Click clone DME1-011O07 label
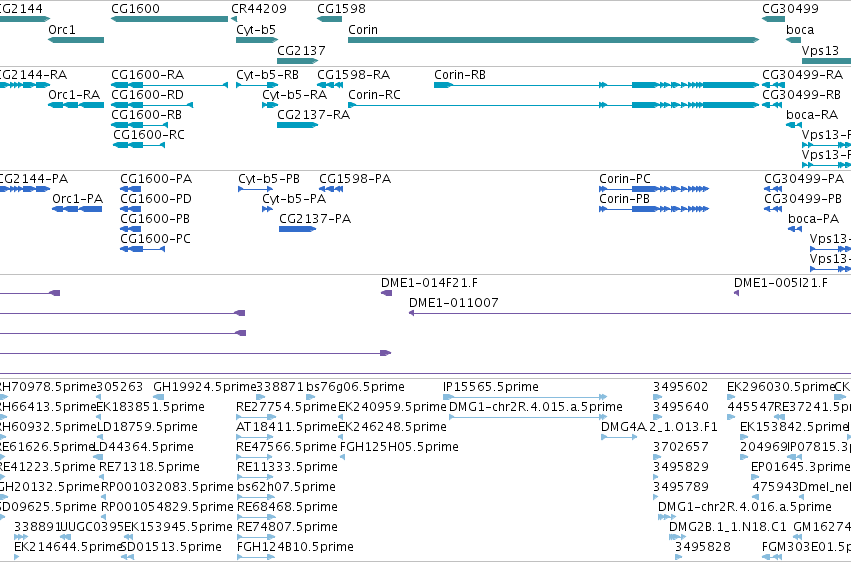The height and width of the screenshot is (562, 851). coord(454,303)
